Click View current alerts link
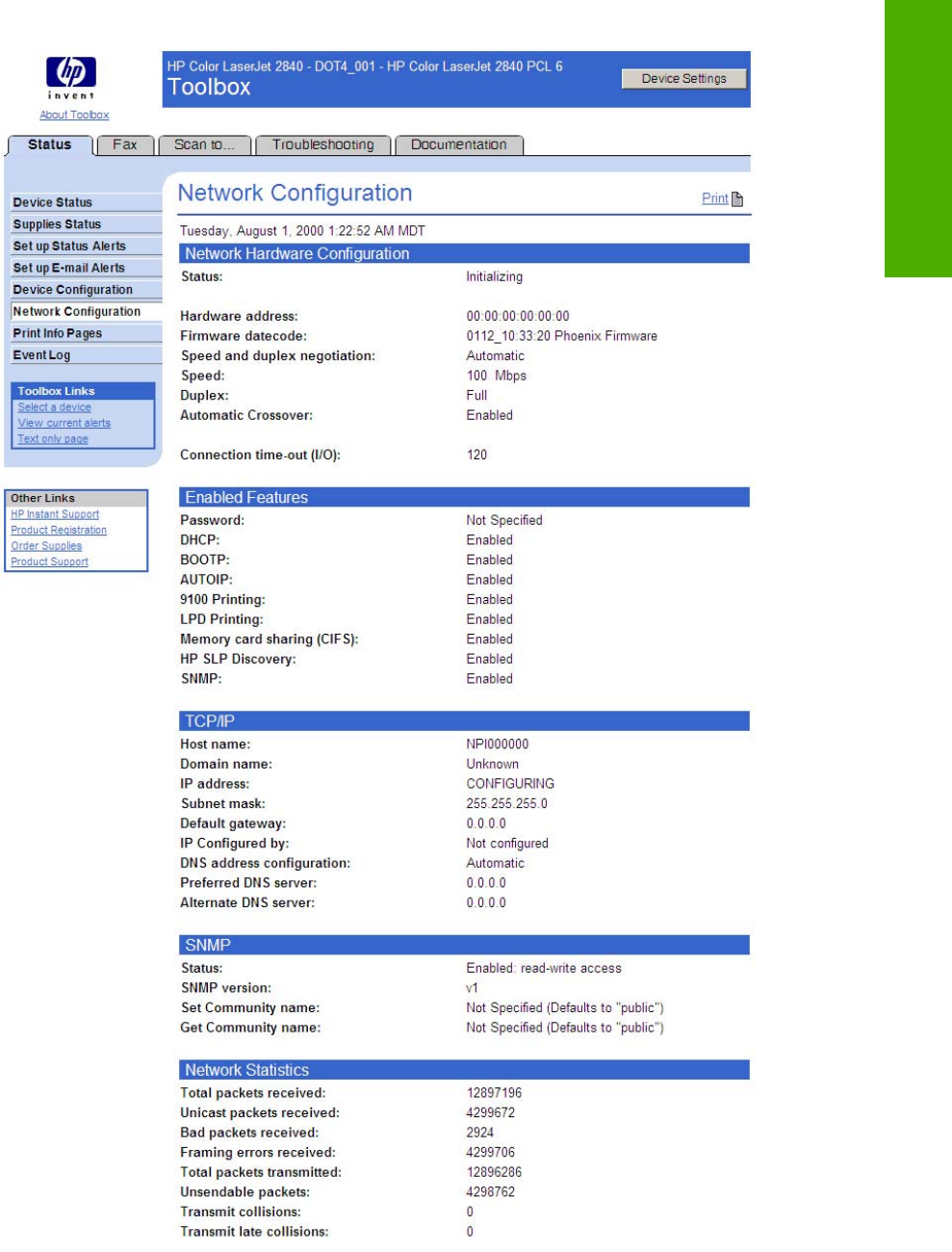The height and width of the screenshot is (1252, 952). pyautogui.click(x=64, y=423)
